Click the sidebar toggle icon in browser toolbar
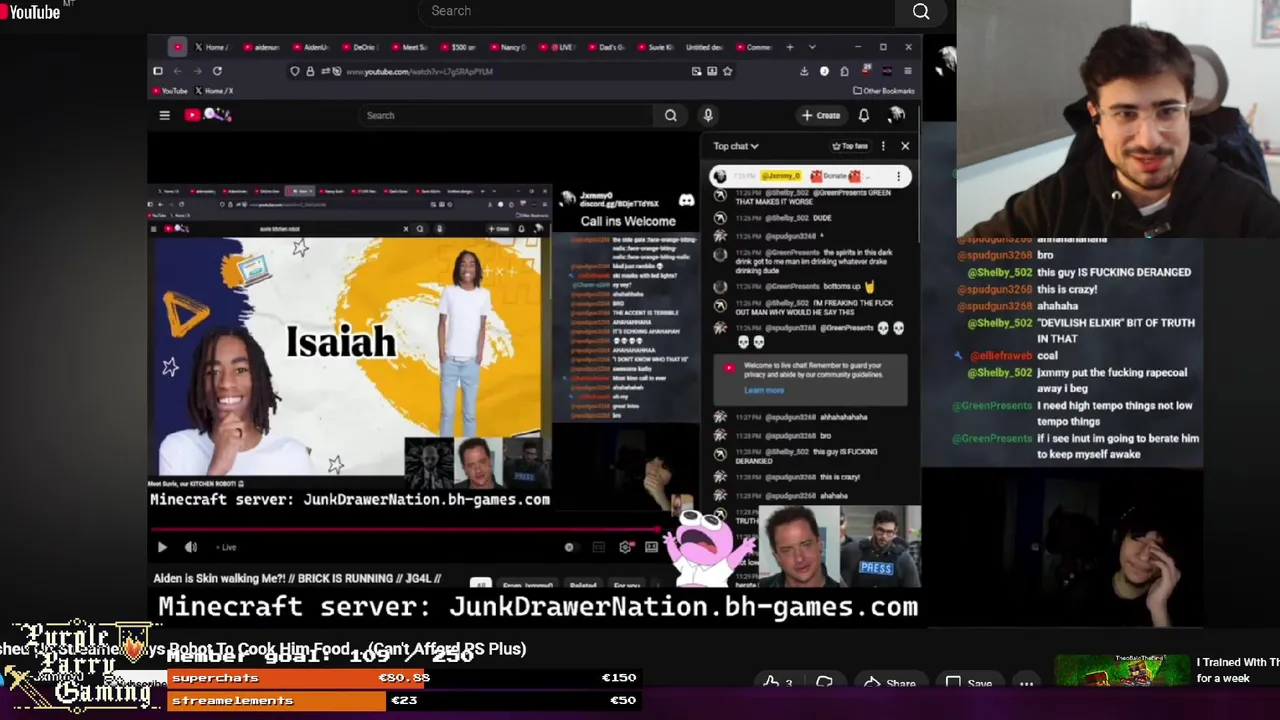Screen dimensions: 1280x720 click(157, 71)
